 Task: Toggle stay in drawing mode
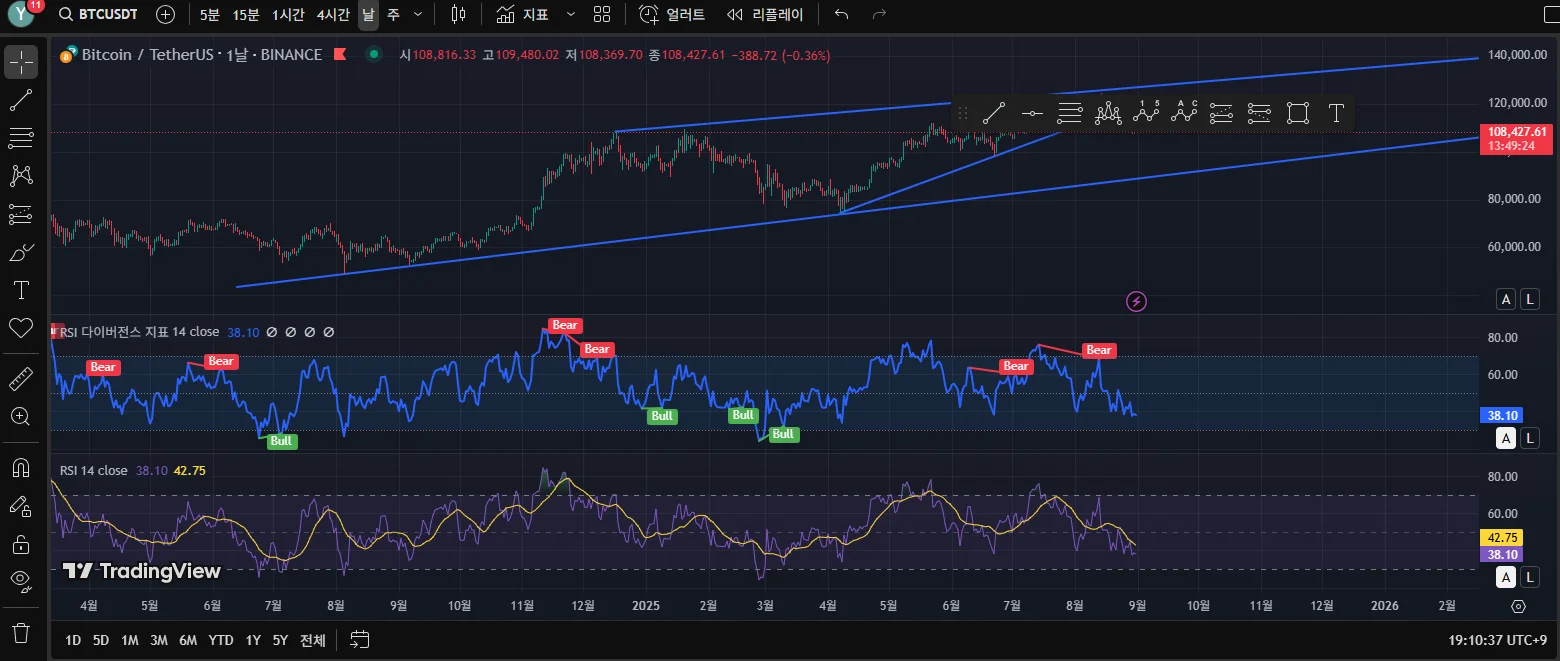coord(21,506)
